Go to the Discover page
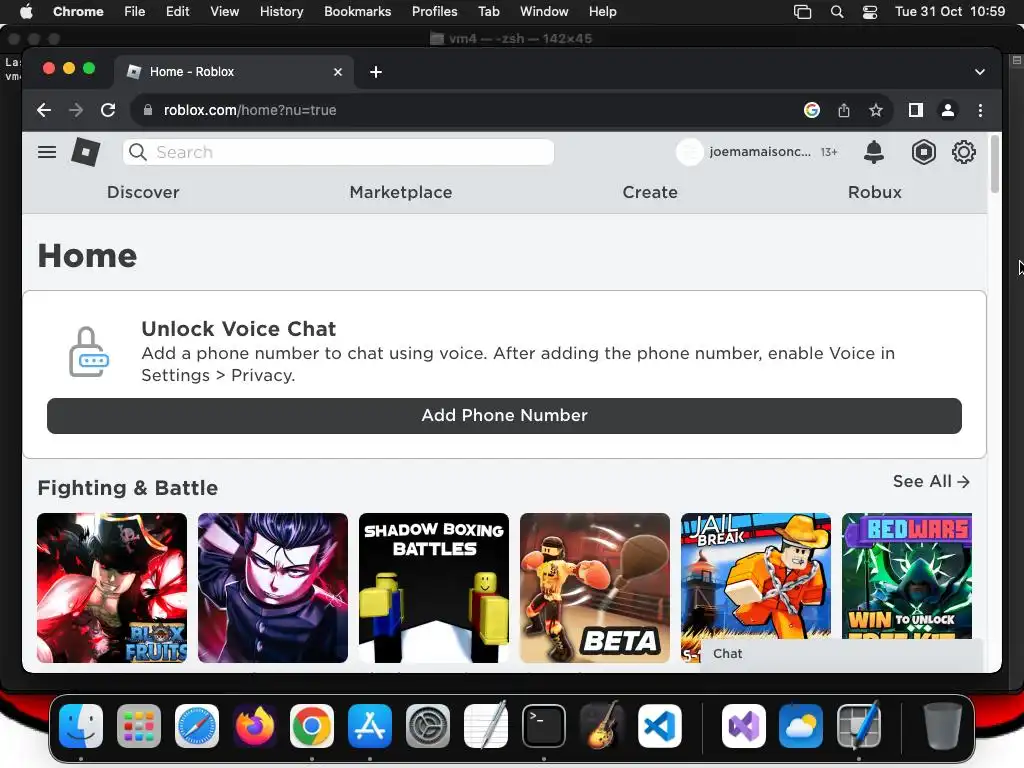The width and height of the screenshot is (1024, 768). point(143,192)
